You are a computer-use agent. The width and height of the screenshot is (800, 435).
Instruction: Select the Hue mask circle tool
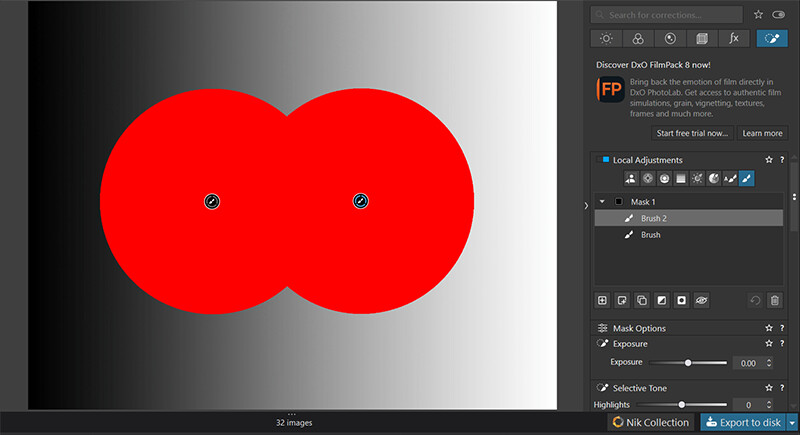714,178
